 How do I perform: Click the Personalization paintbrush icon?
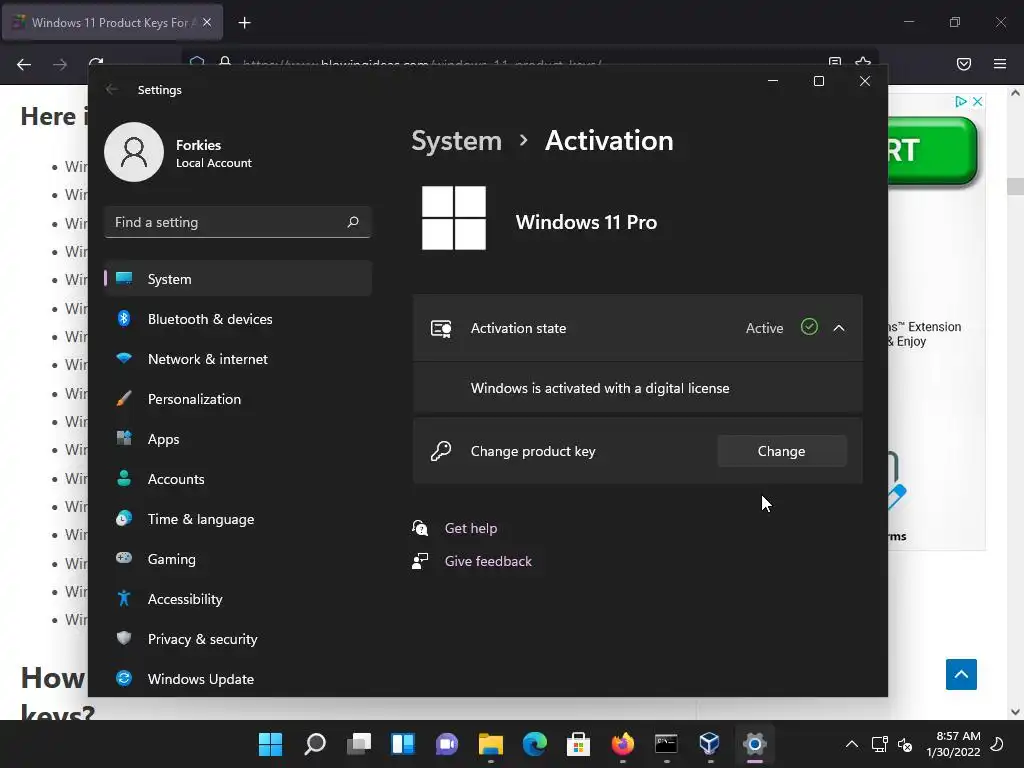[123, 398]
